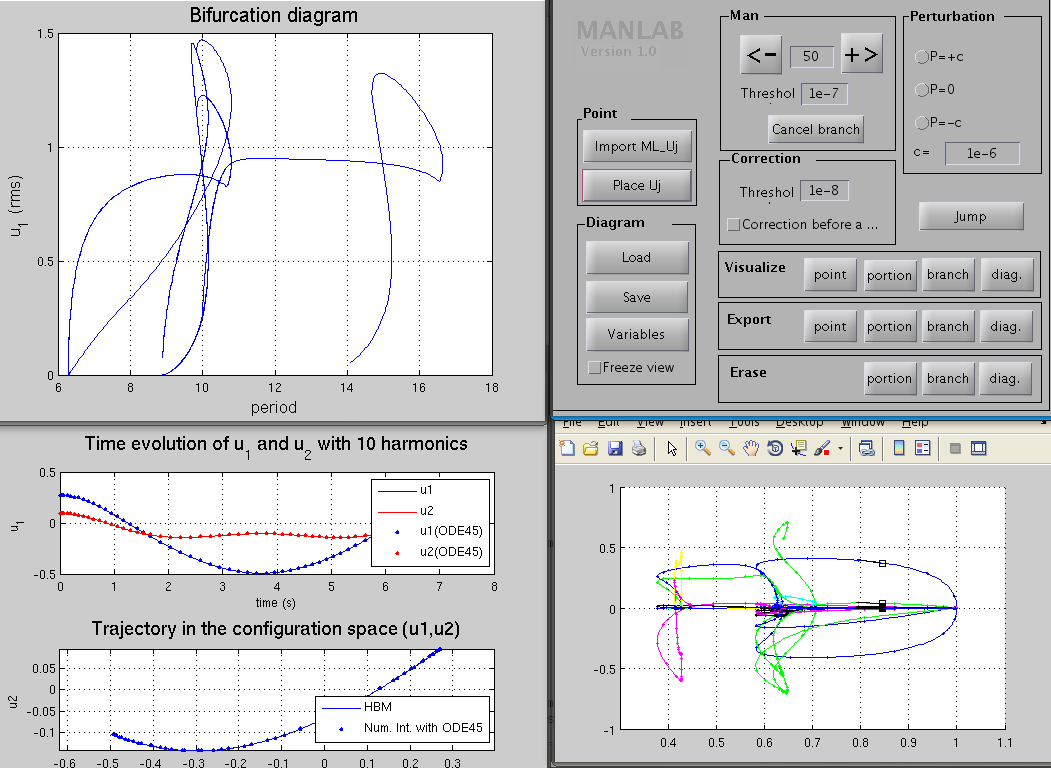Save the figure with the floppy disk icon

coord(614,449)
